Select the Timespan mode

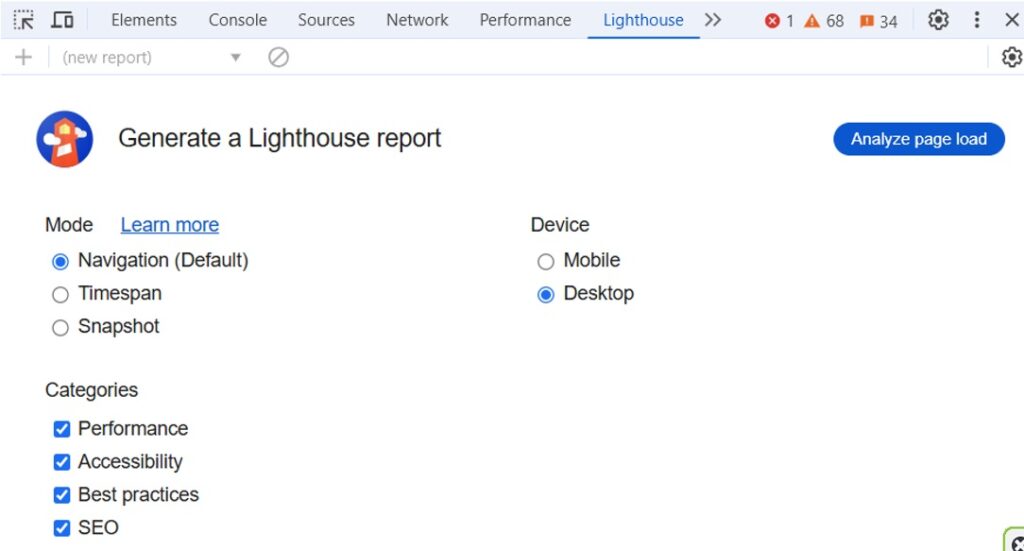(60, 295)
